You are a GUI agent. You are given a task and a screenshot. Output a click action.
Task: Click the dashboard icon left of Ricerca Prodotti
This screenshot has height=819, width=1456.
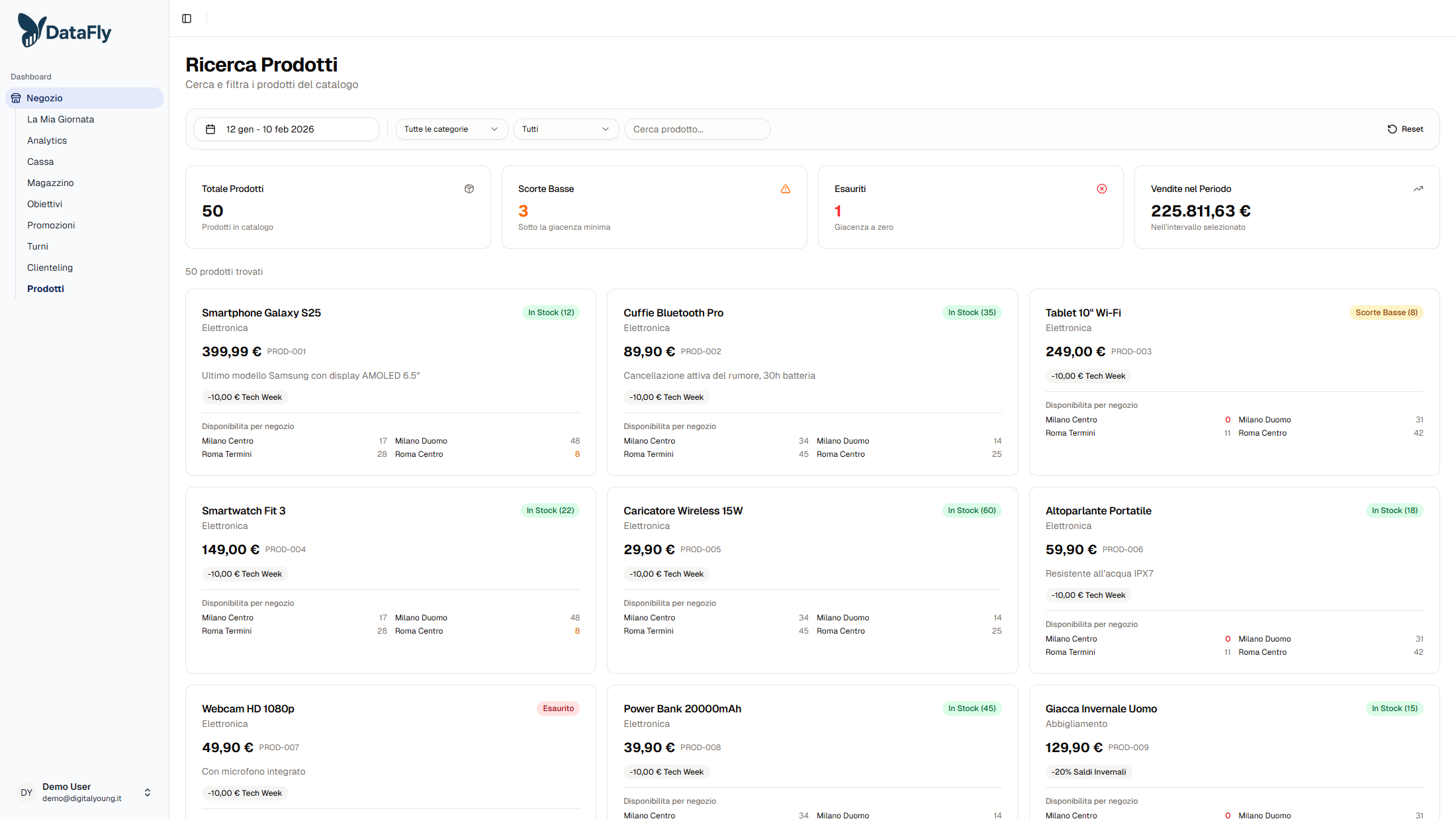[186, 18]
